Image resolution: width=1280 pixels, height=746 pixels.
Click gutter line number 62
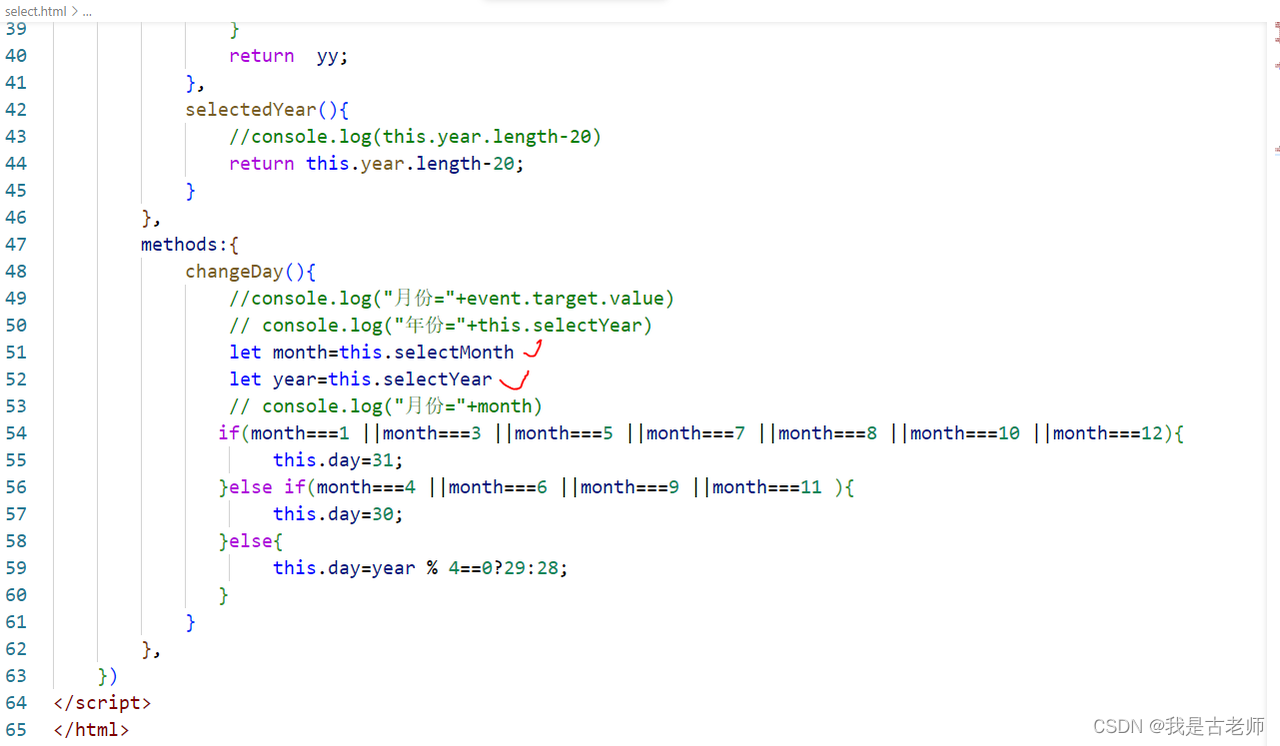coord(16,650)
